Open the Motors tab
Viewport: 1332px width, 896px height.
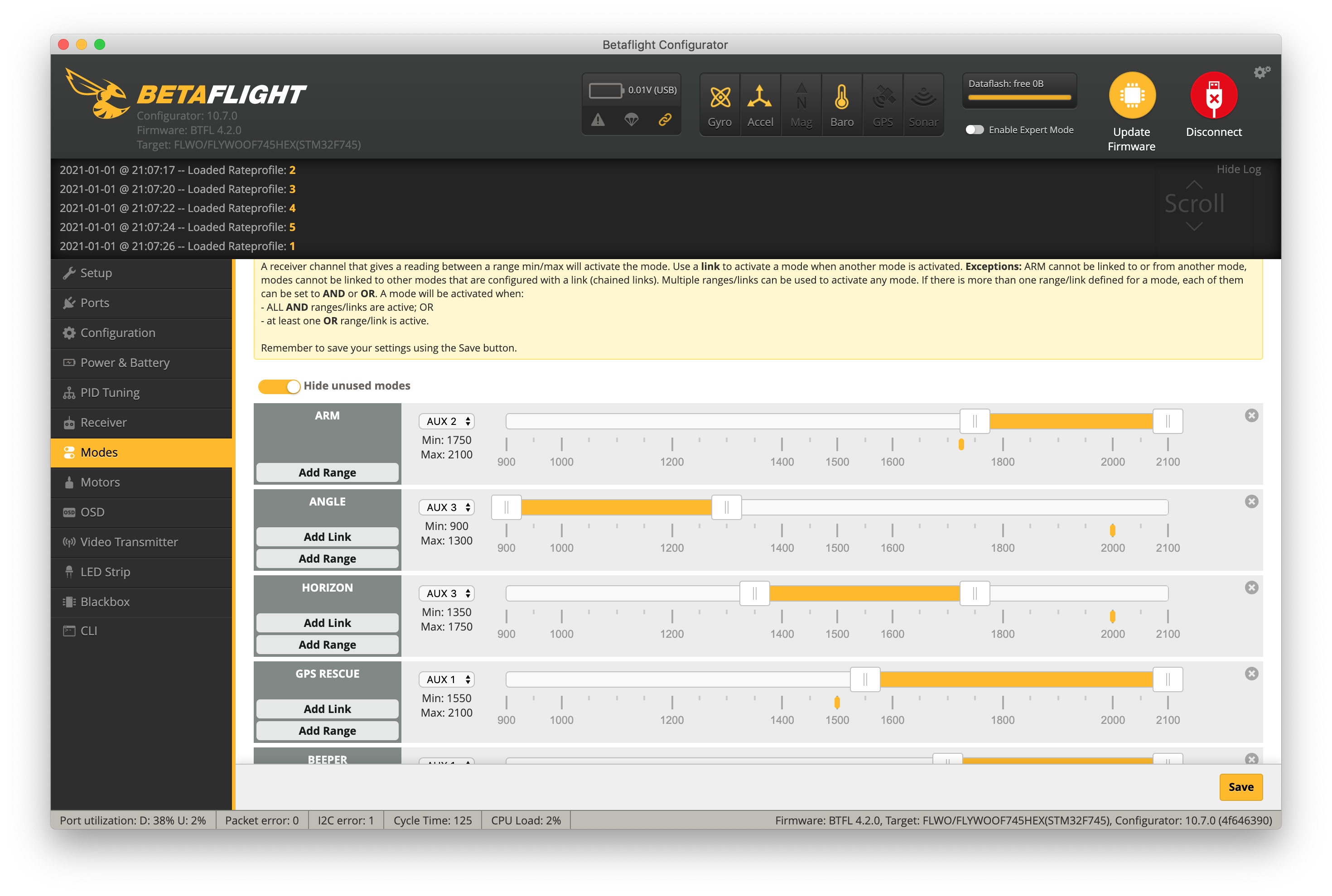(141, 482)
